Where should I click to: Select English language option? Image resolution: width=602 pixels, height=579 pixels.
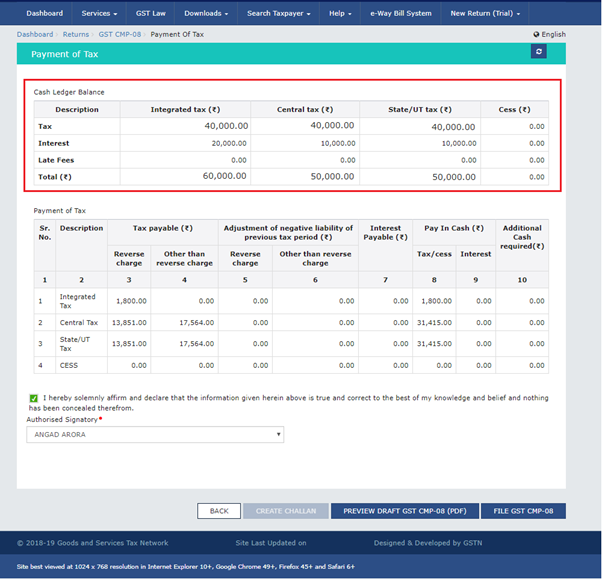click(x=553, y=34)
